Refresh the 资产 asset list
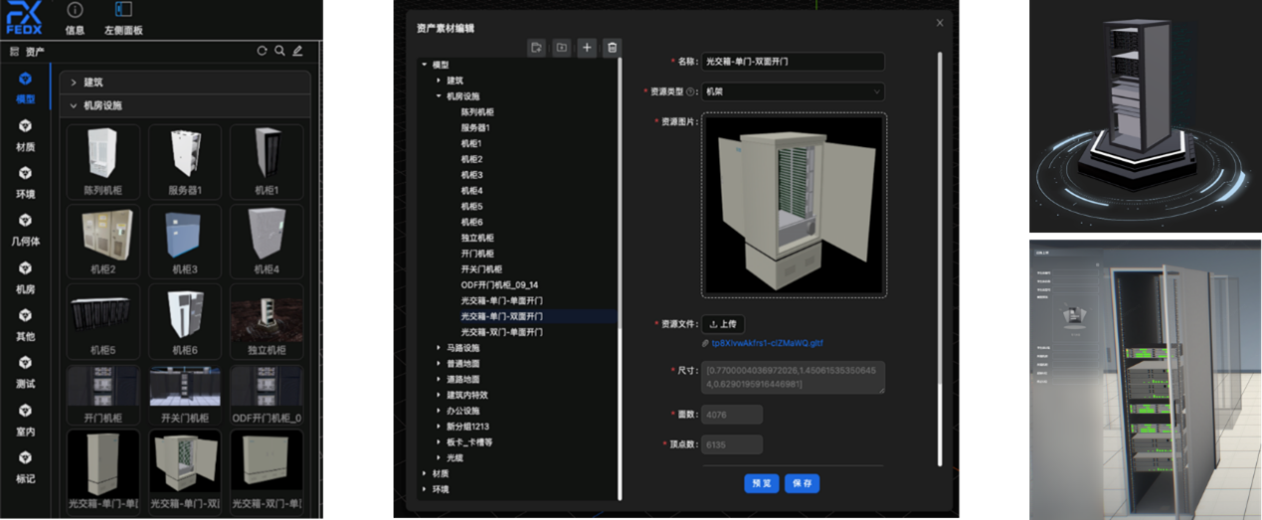The image size is (1262, 520). [262, 51]
